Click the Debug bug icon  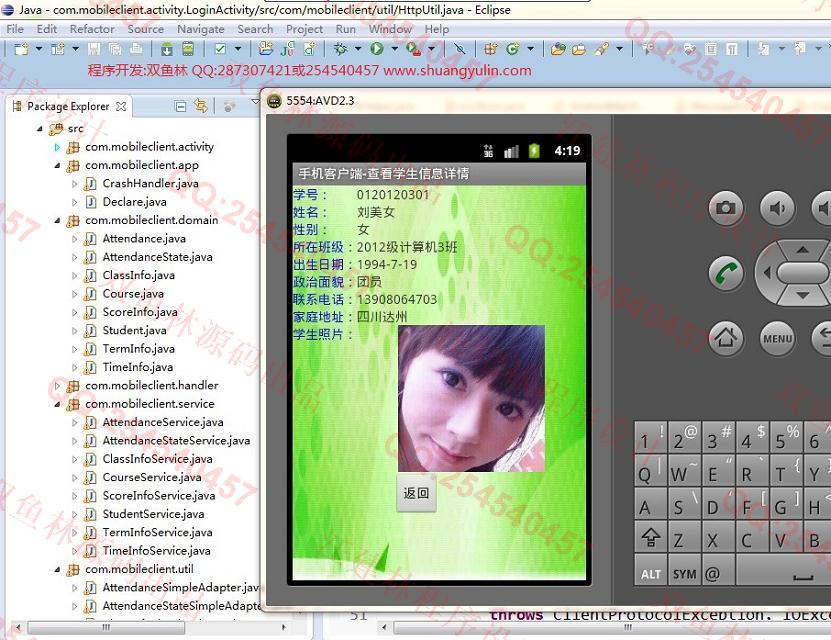point(340,49)
